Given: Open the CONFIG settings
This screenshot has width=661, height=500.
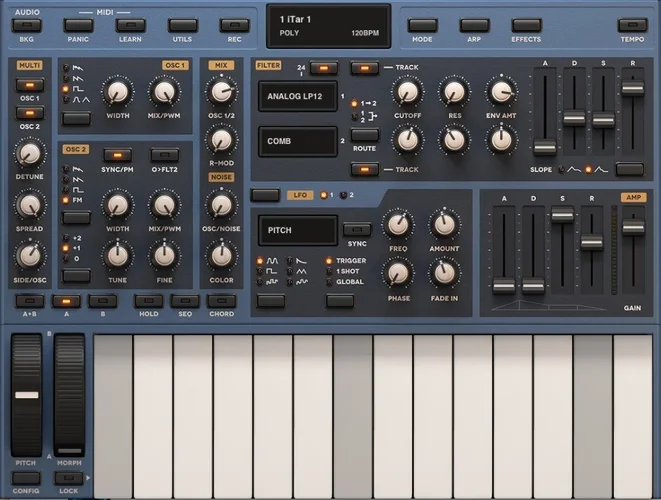Looking at the screenshot, I should (26, 478).
